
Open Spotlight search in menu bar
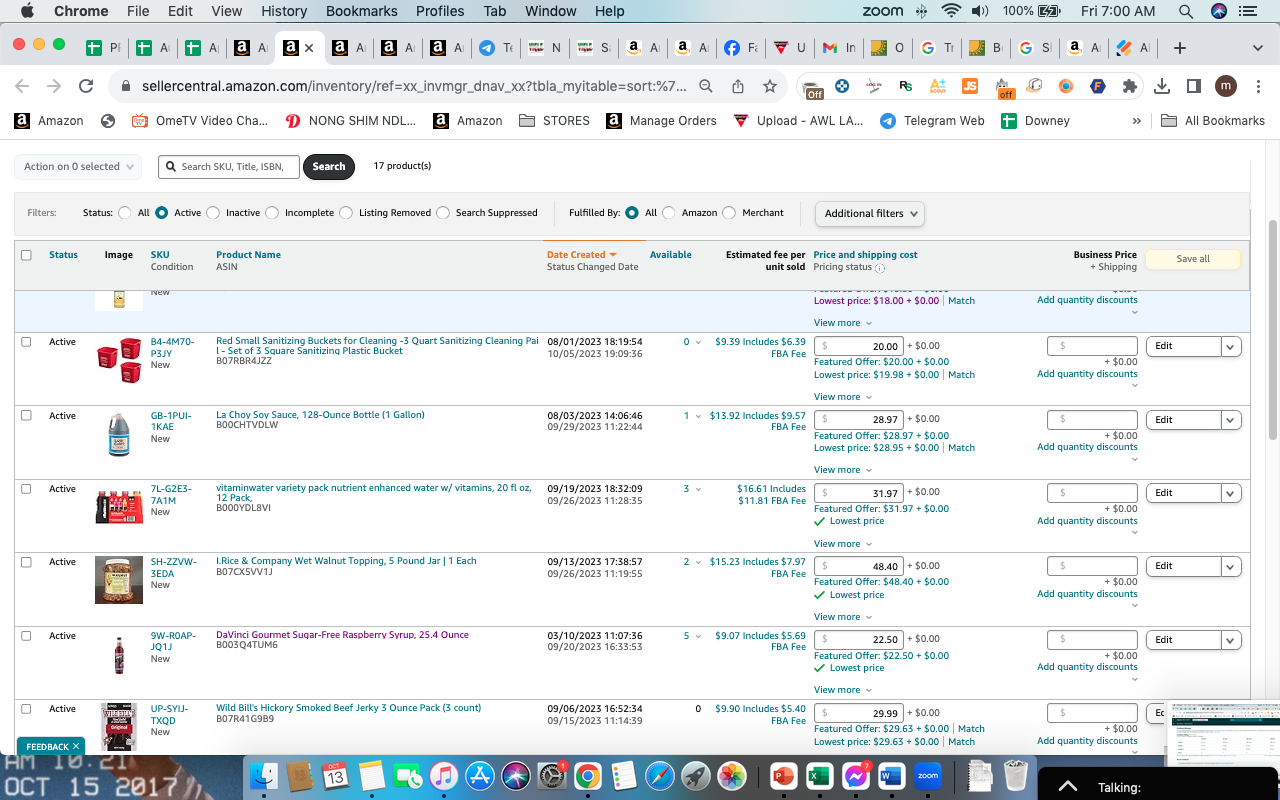click(x=1186, y=11)
